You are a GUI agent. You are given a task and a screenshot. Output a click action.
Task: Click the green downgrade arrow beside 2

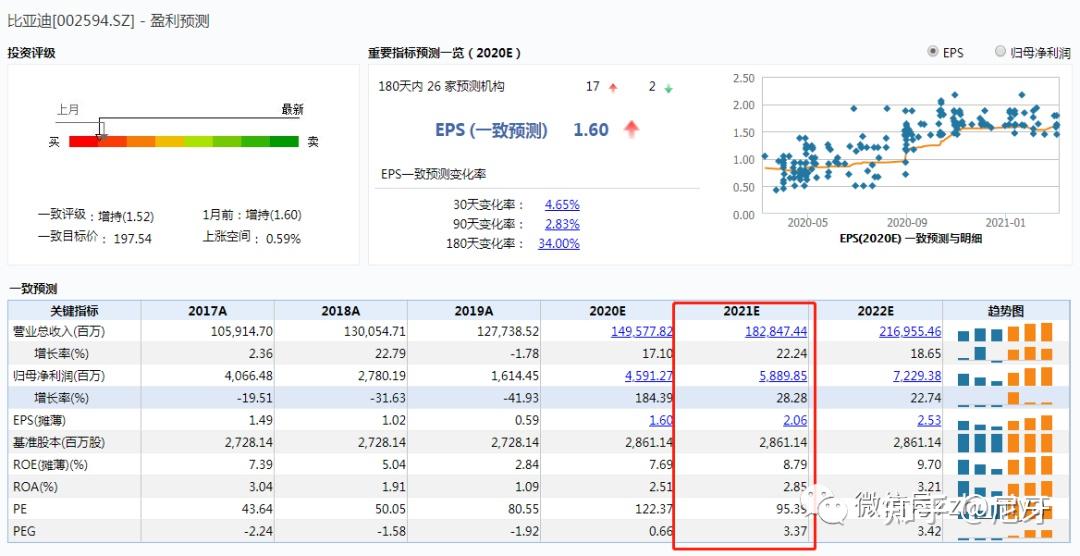pyautogui.click(x=668, y=88)
